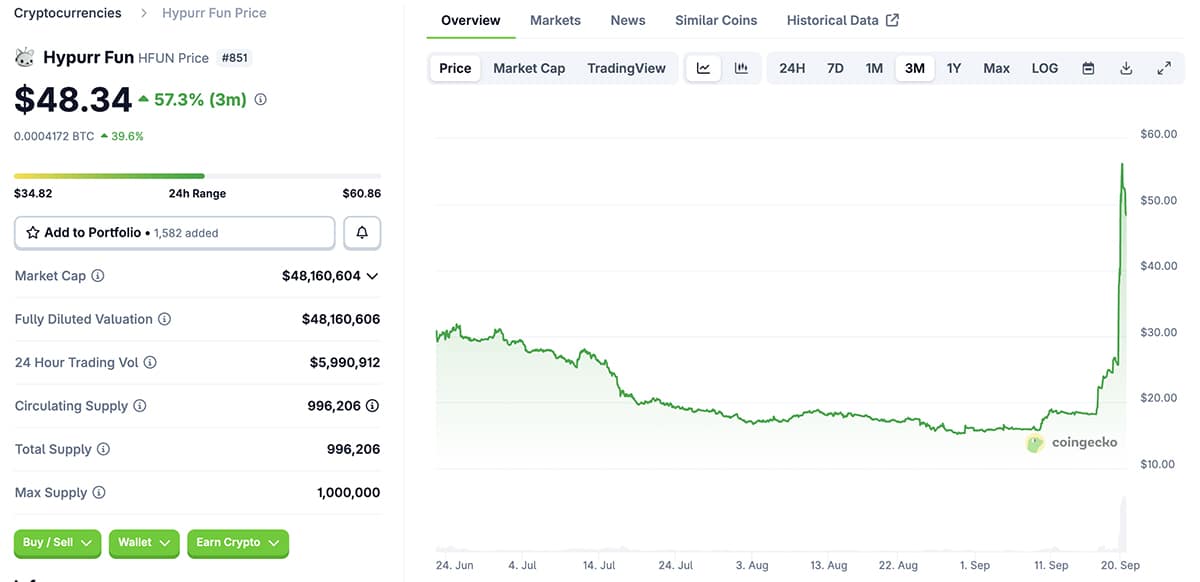Click the 24h price range bar
1200x582 pixels.
point(197,176)
